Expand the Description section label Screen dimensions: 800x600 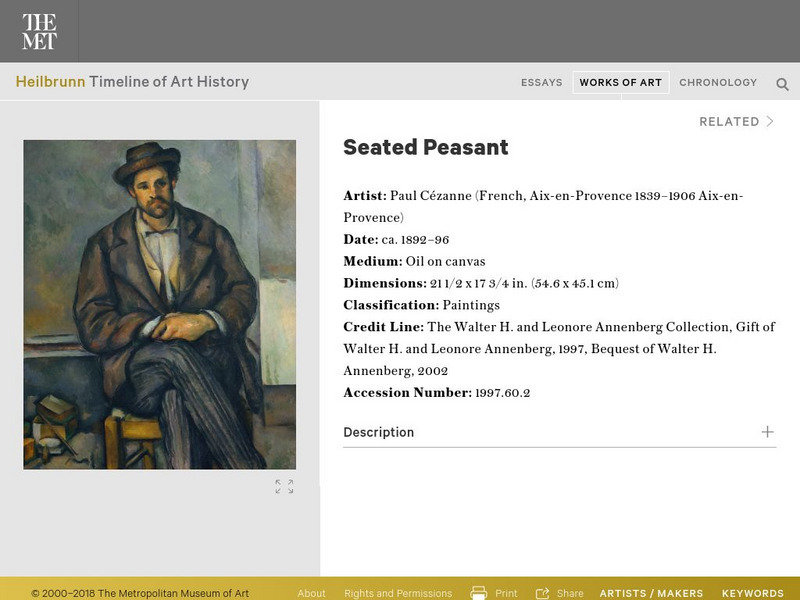coord(378,433)
